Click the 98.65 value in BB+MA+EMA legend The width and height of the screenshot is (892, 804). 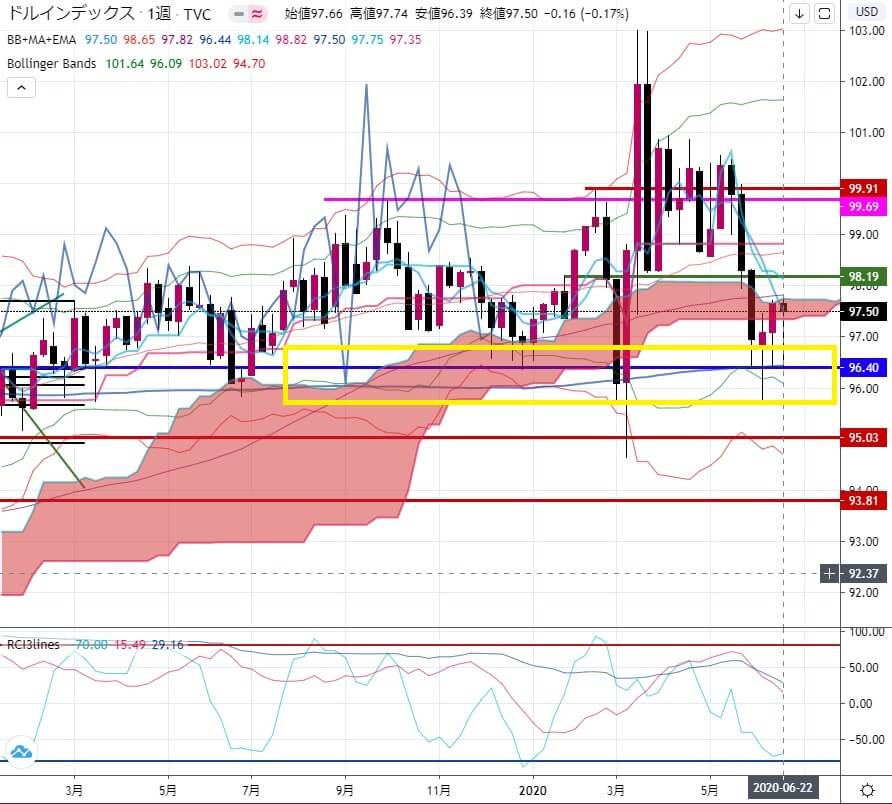[x=139, y=39]
